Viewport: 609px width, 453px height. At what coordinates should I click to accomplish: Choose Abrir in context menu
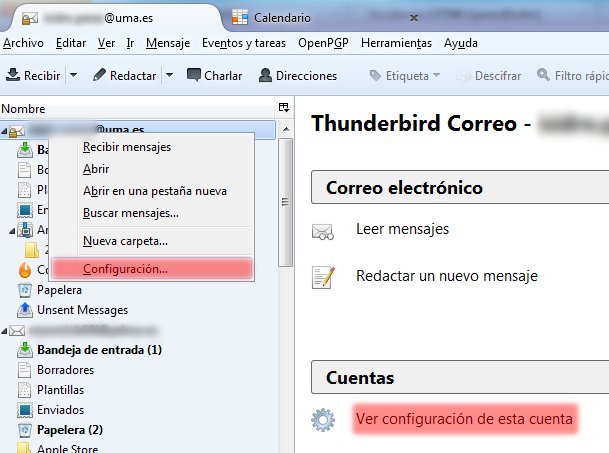96,169
